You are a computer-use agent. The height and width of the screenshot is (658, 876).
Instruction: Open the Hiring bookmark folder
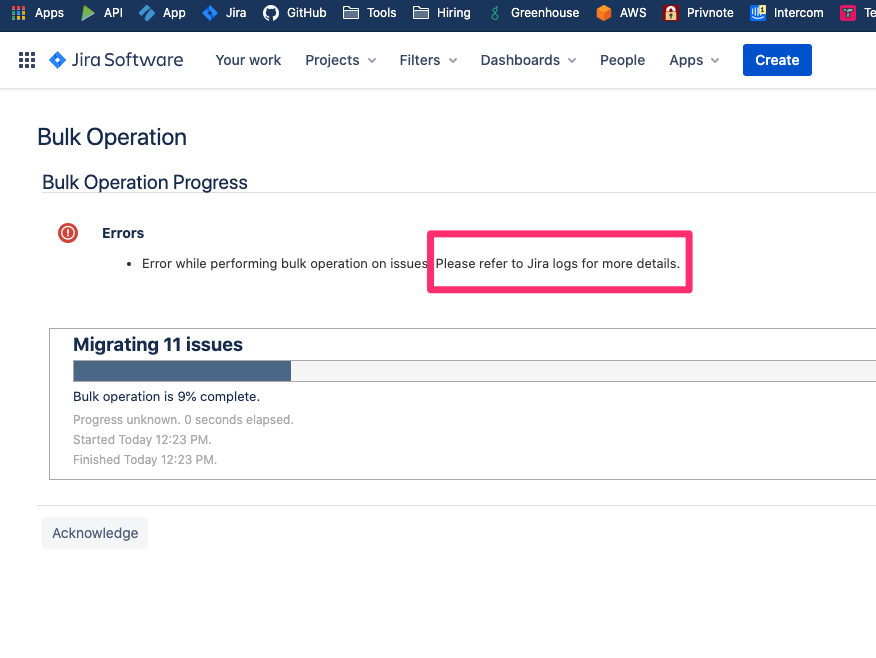(441, 12)
